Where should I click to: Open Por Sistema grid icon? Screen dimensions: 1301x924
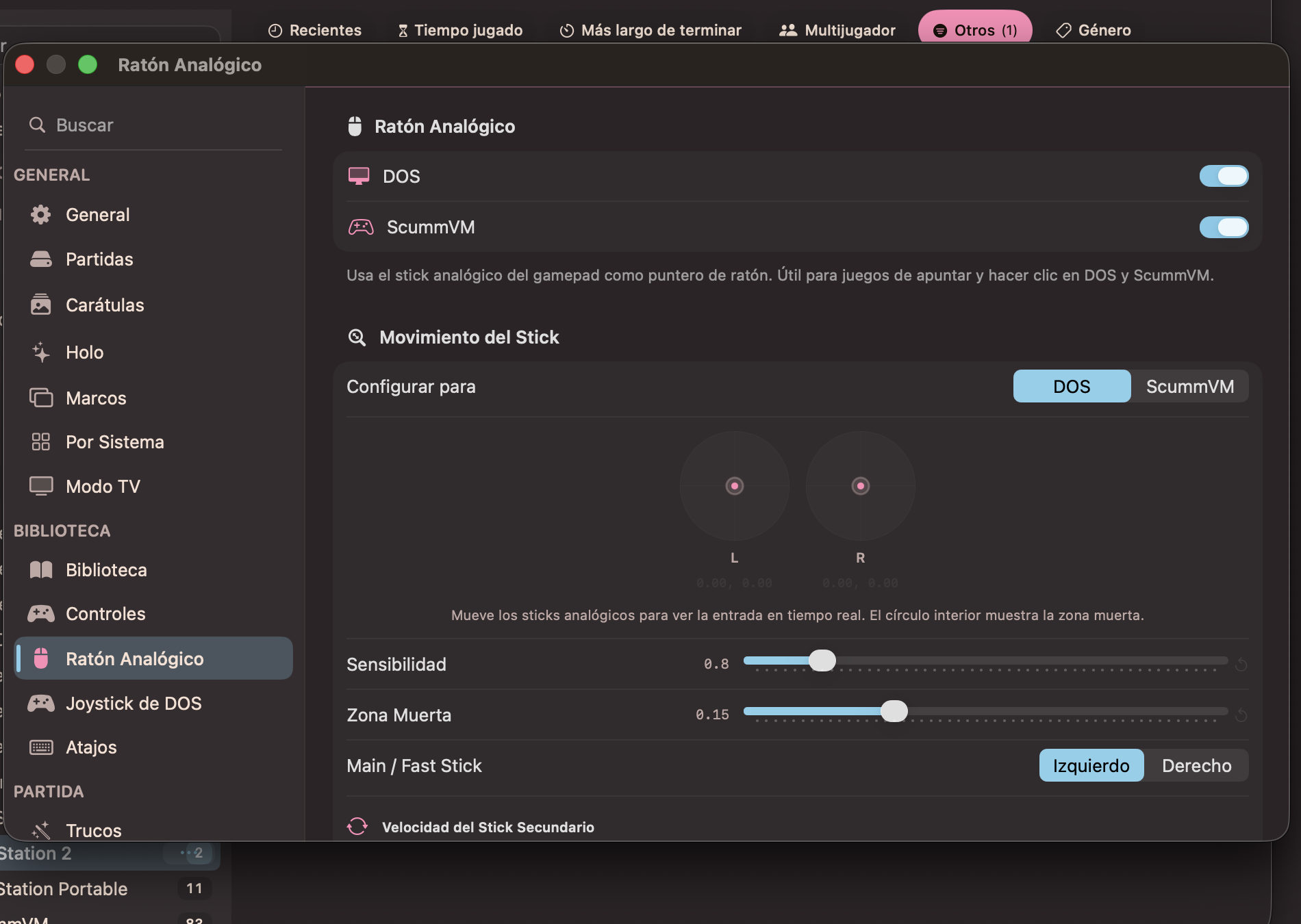[41, 442]
